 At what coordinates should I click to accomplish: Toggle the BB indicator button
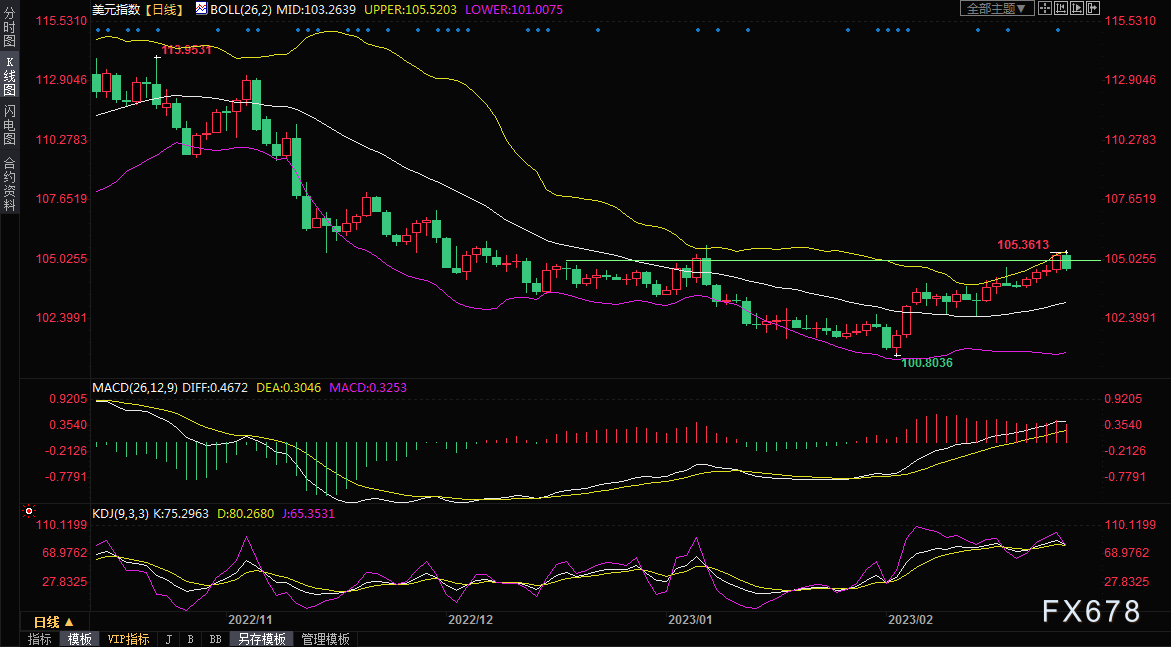point(215,639)
